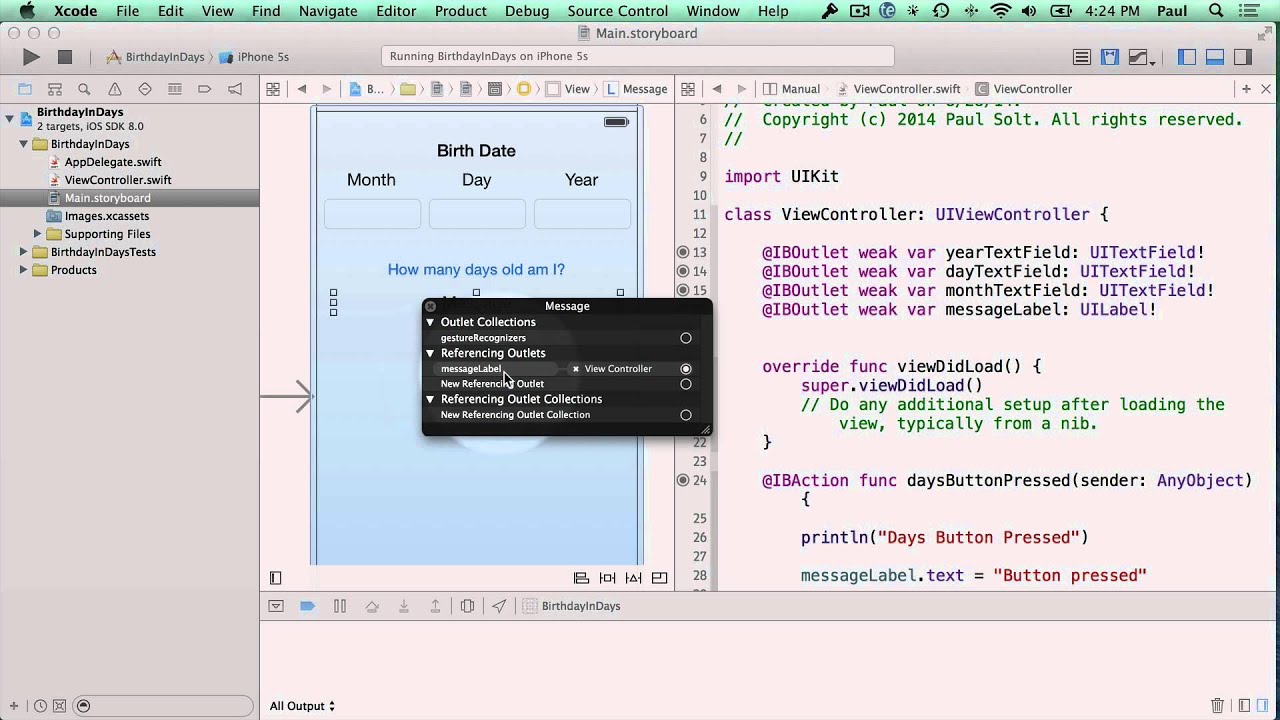Image resolution: width=1280 pixels, height=720 pixels.
Task: Collapse the Referencing Outlets section
Action: pos(431,353)
